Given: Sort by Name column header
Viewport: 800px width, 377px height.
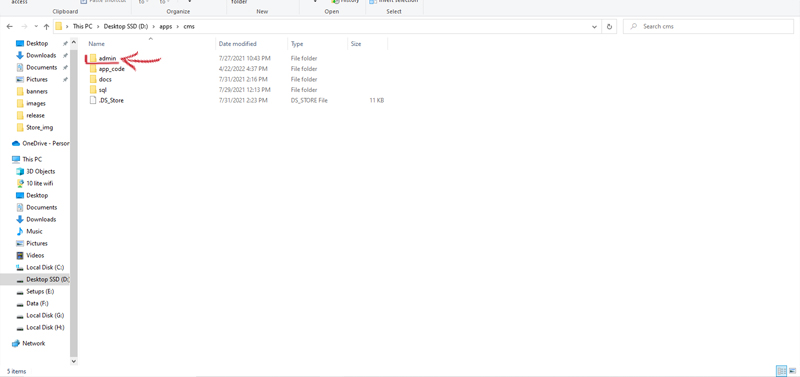Looking at the screenshot, I should (x=96, y=44).
